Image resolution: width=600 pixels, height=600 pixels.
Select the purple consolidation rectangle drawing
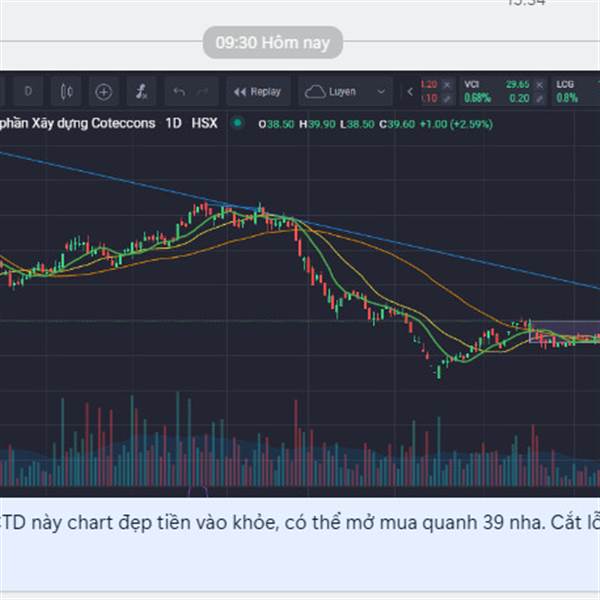coord(565,332)
